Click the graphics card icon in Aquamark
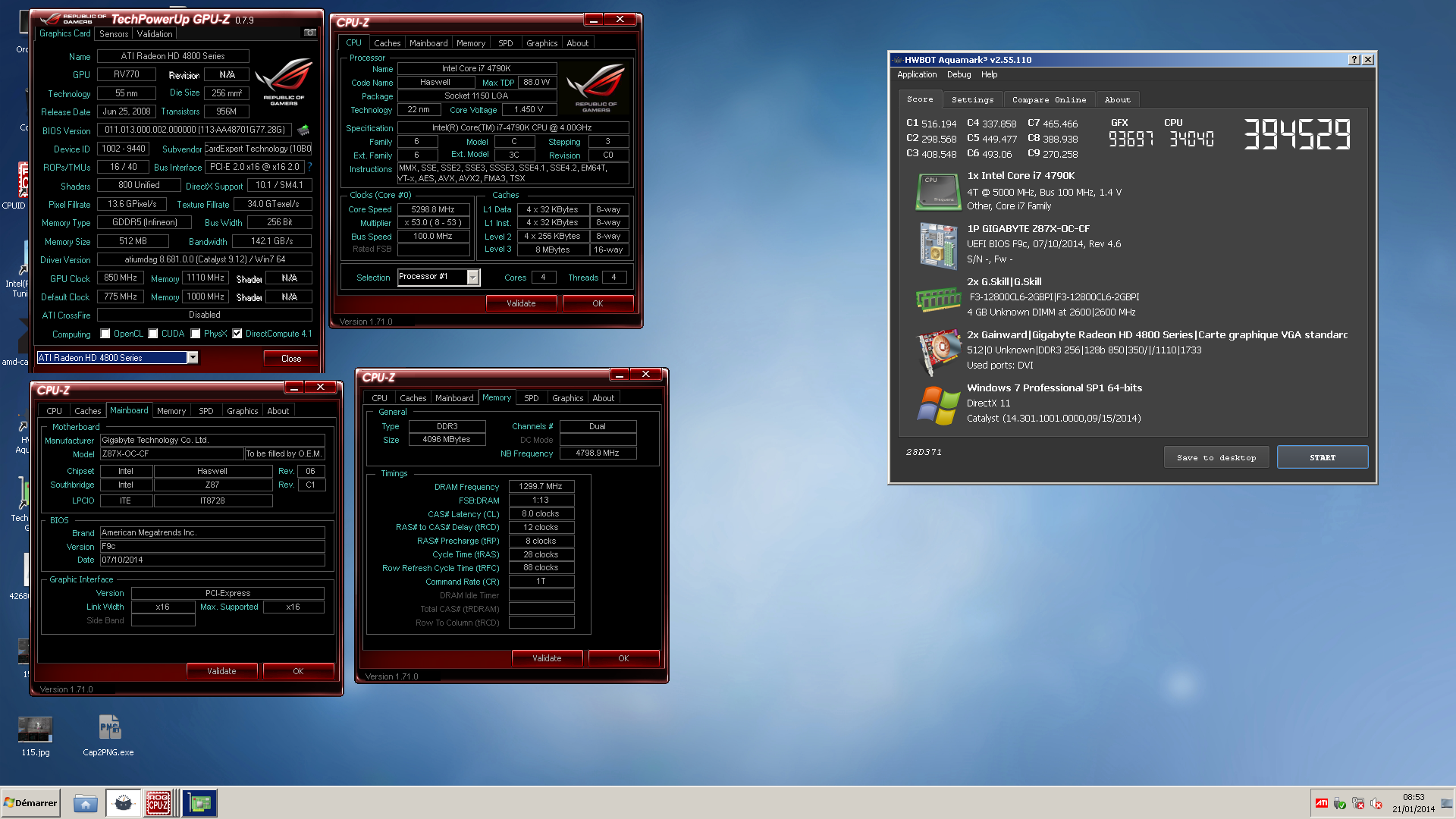Screen dimensions: 1456x819 pyautogui.click(x=938, y=352)
